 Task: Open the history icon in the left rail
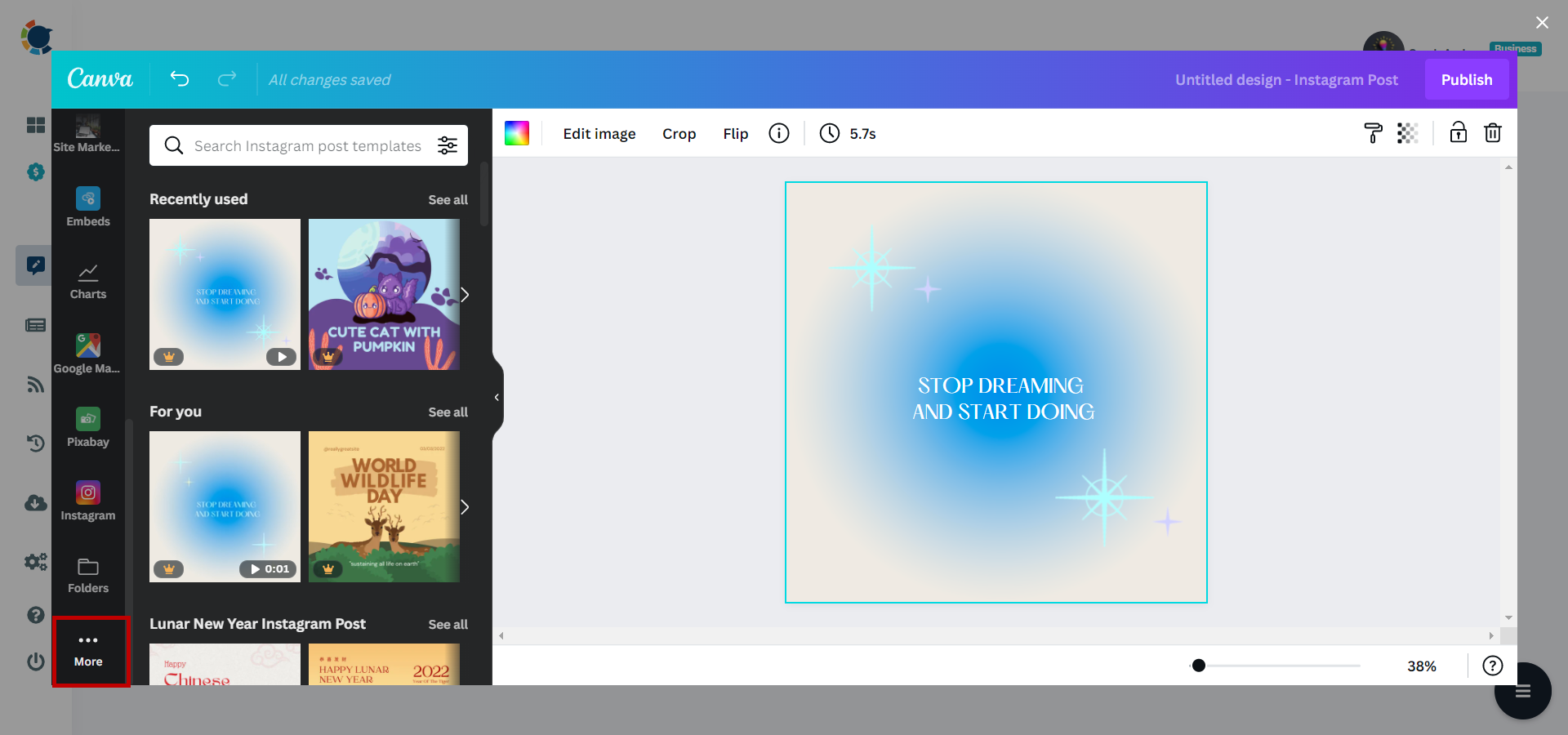(35, 443)
